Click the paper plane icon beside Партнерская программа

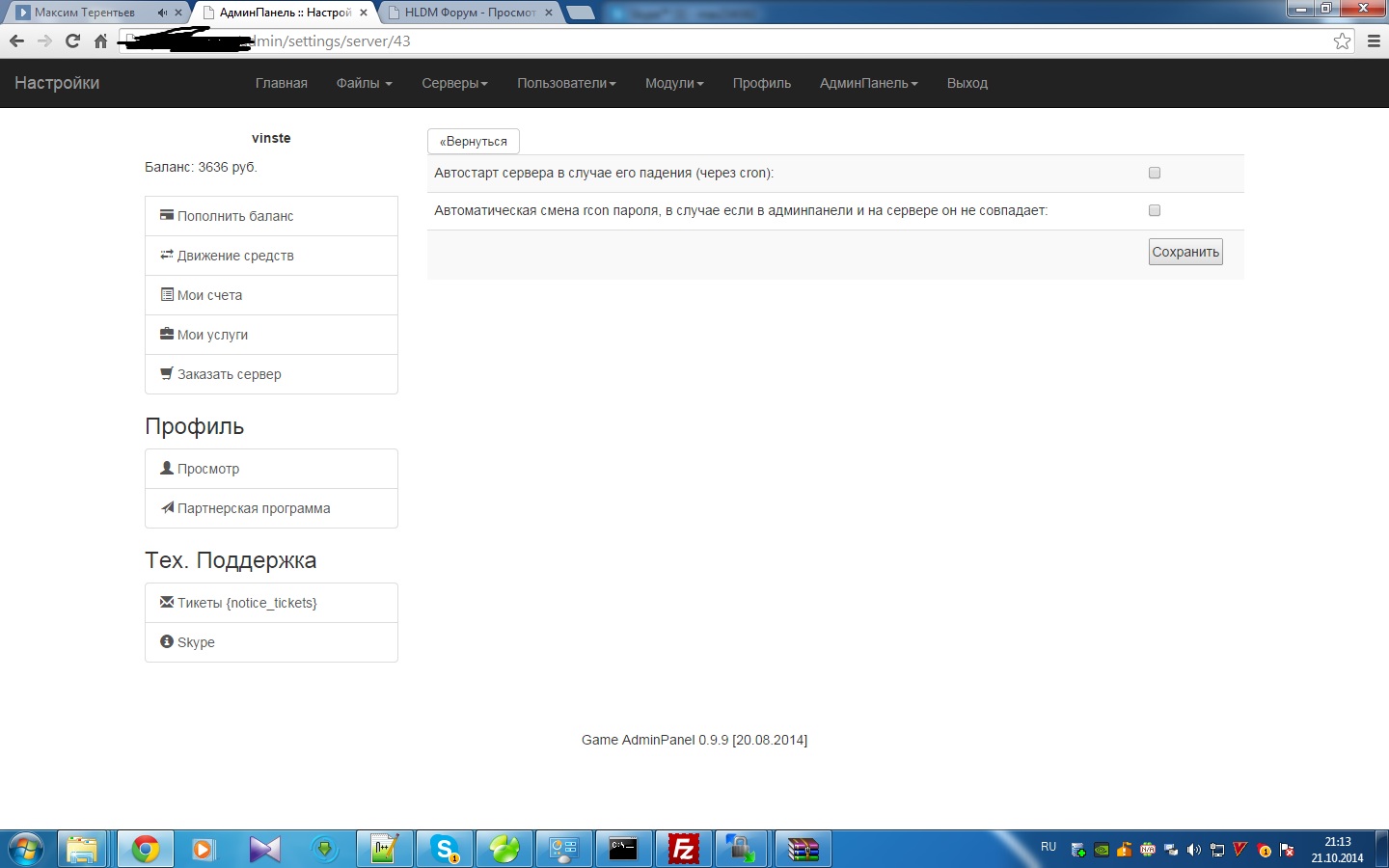167,507
